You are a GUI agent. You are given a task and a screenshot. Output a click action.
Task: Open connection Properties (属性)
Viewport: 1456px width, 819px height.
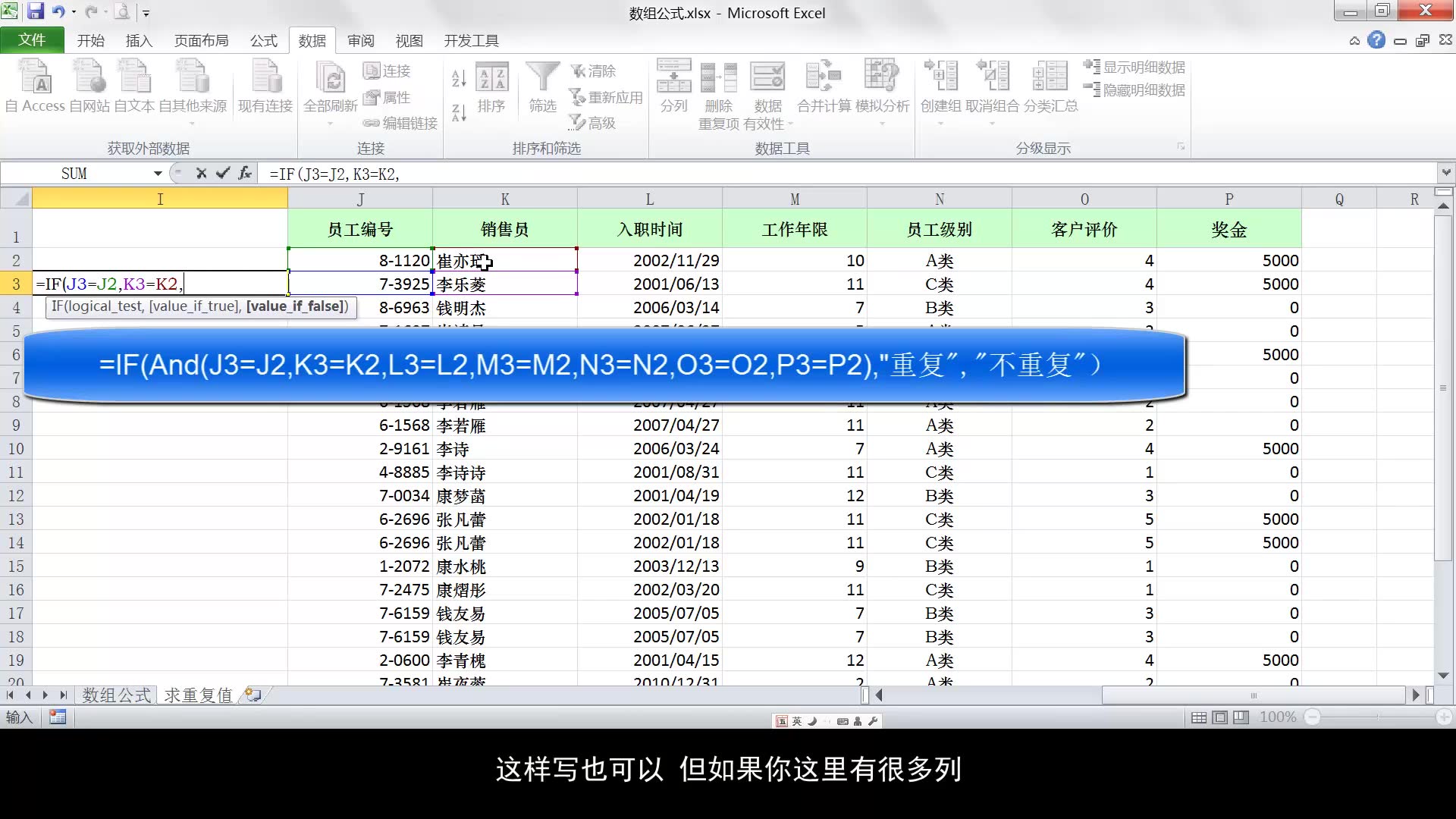click(x=387, y=97)
